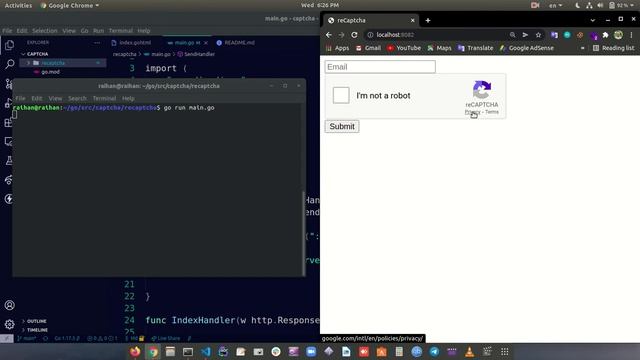The width and height of the screenshot is (640, 360).
Task: Close the reCaptcha browser tab
Action: [413, 20]
